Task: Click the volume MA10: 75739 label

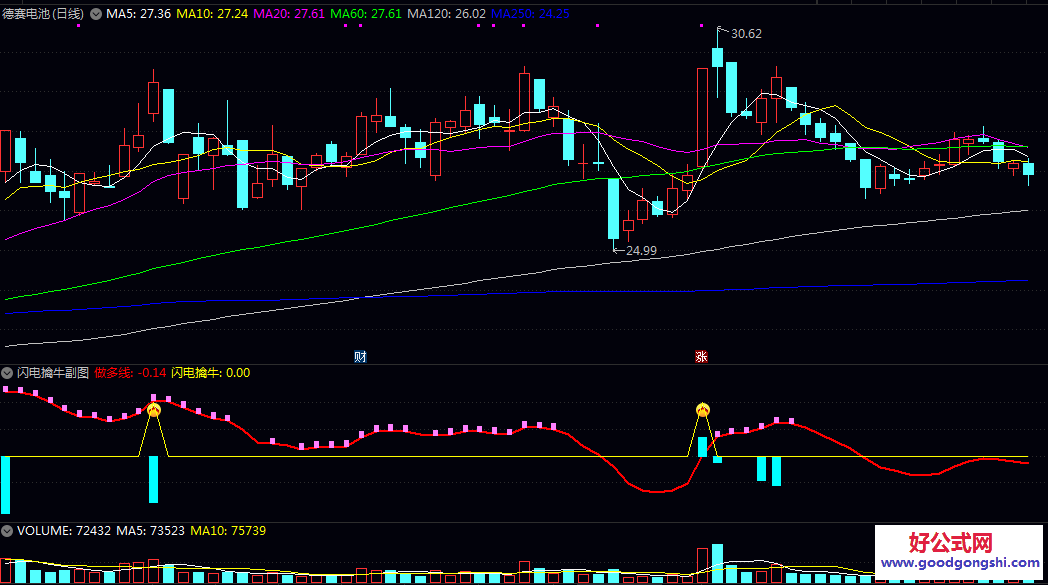Action: (x=228, y=531)
